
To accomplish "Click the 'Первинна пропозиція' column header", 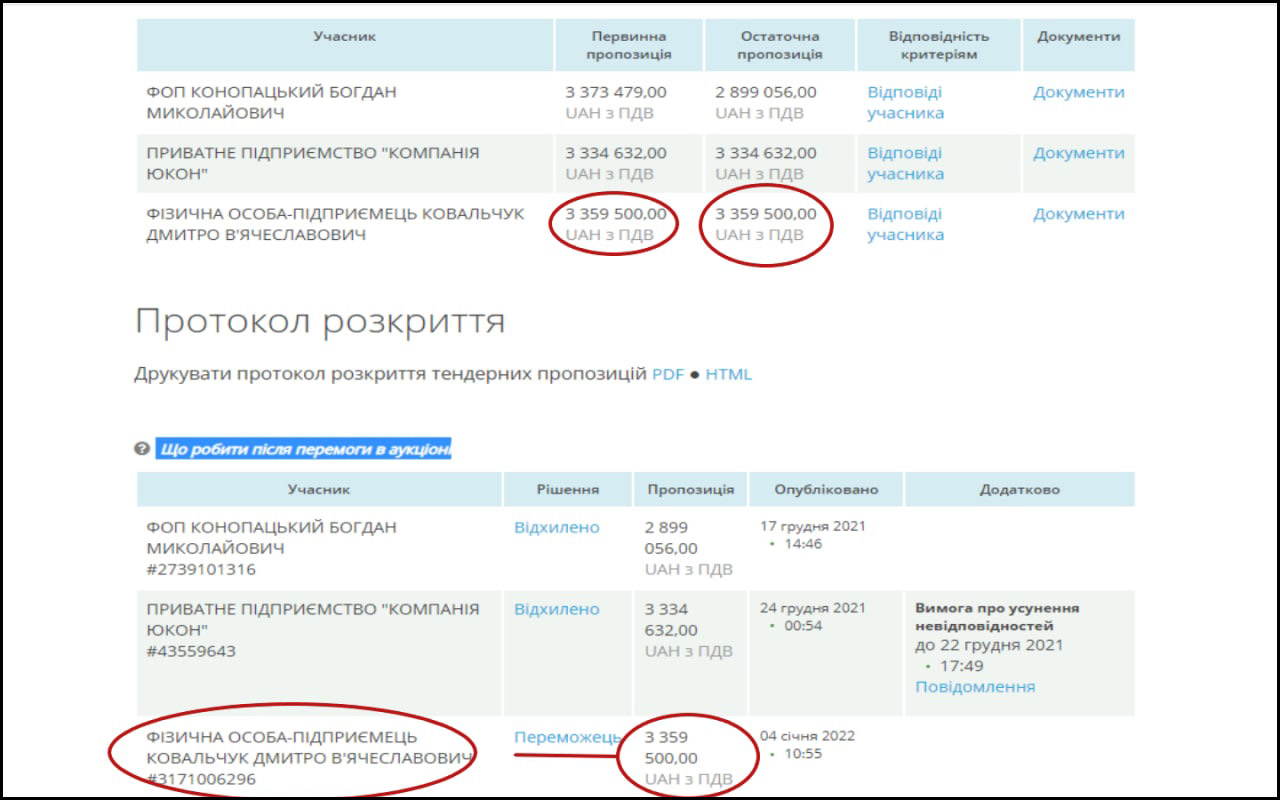I will click(x=629, y=45).
